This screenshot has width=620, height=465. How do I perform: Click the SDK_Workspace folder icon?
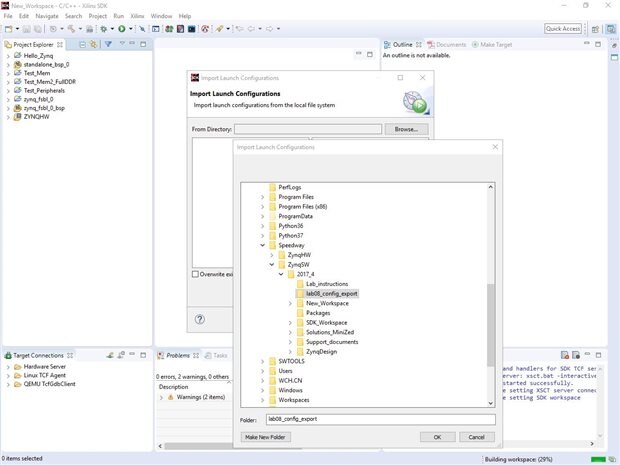(x=299, y=322)
